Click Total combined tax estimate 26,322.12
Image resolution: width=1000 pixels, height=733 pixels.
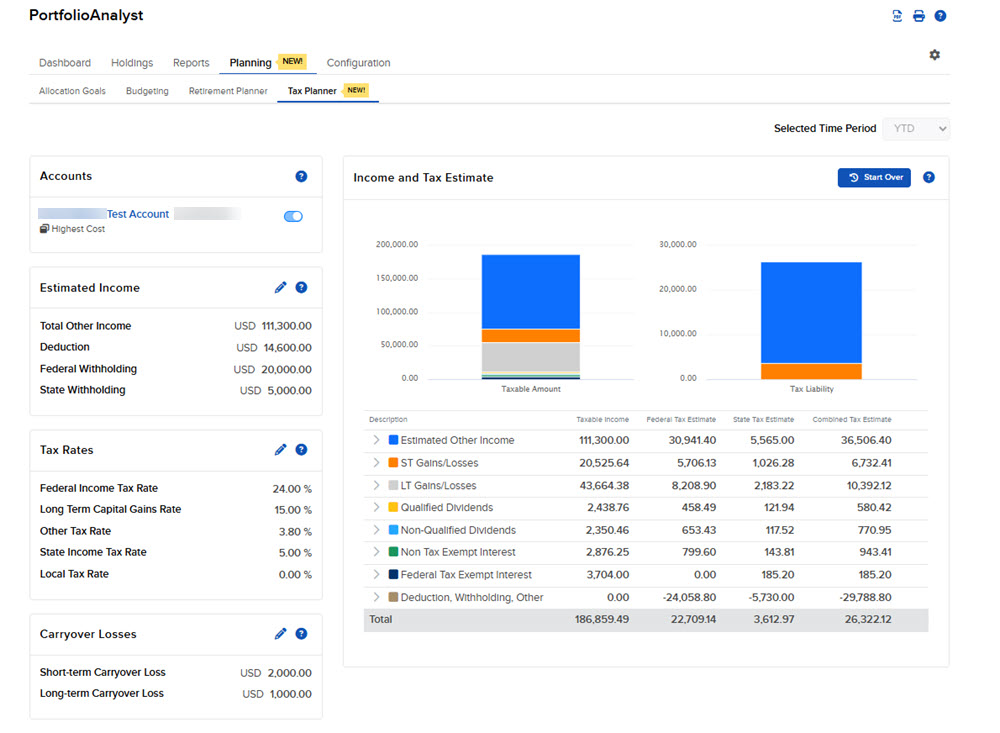click(x=868, y=619)
